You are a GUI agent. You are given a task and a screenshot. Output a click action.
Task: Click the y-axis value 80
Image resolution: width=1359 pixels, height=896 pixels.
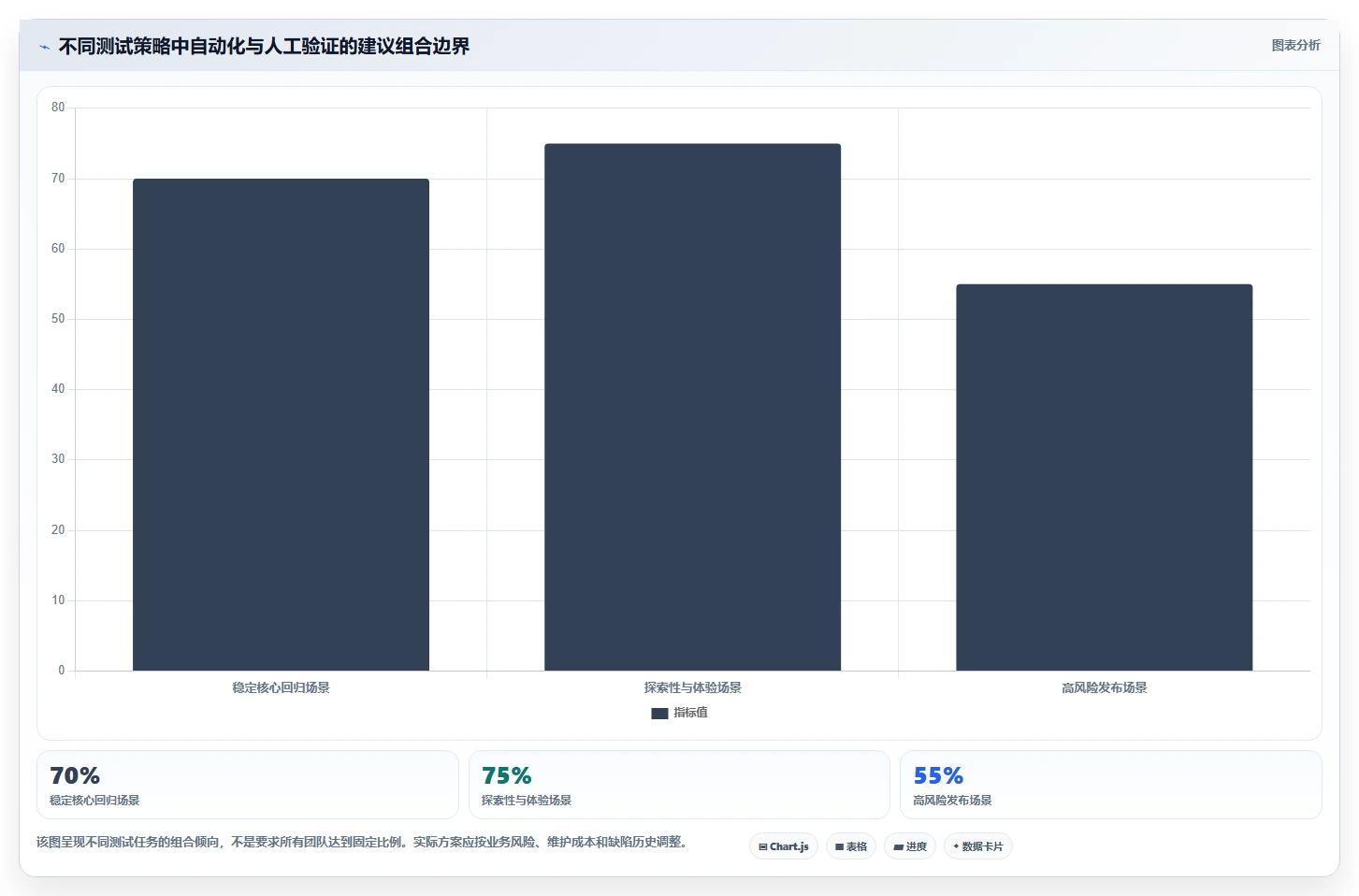click(x=58, y=108)
